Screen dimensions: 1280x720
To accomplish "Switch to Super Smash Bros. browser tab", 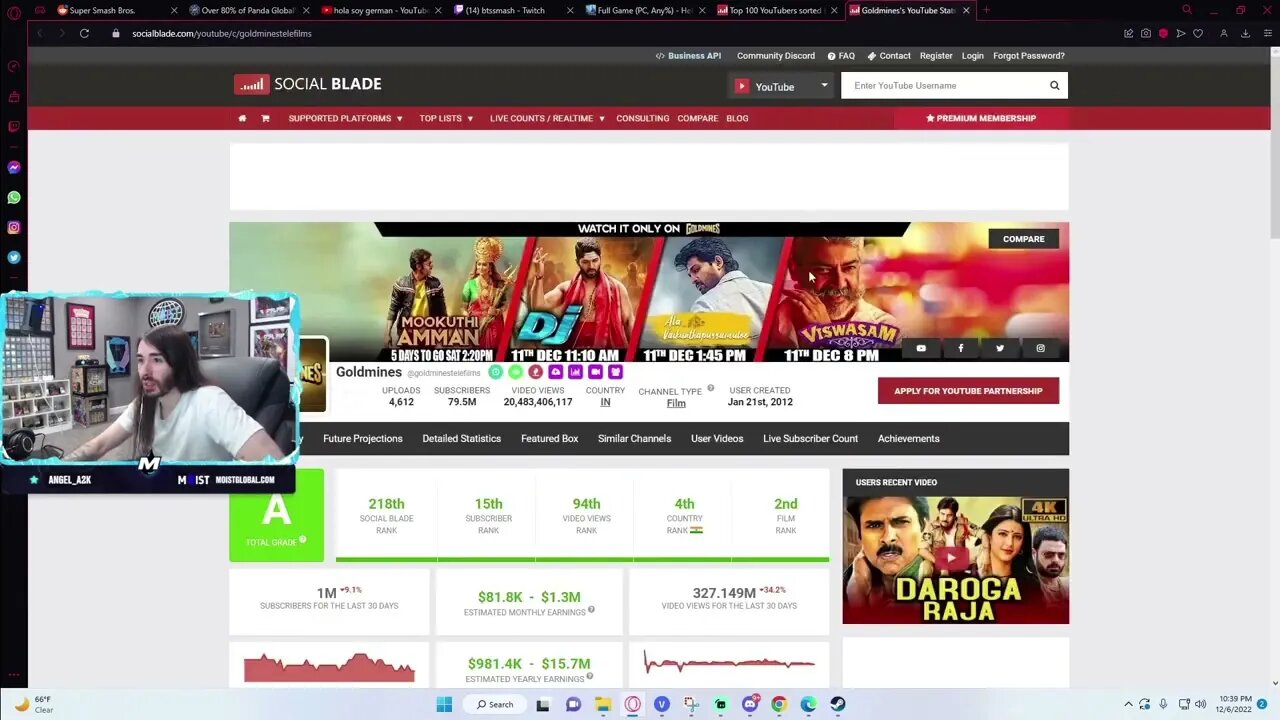I will pyautogui.click(x=117, y=10).
